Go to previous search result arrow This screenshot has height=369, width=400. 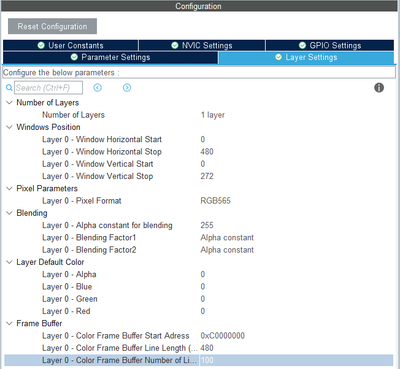97,88
